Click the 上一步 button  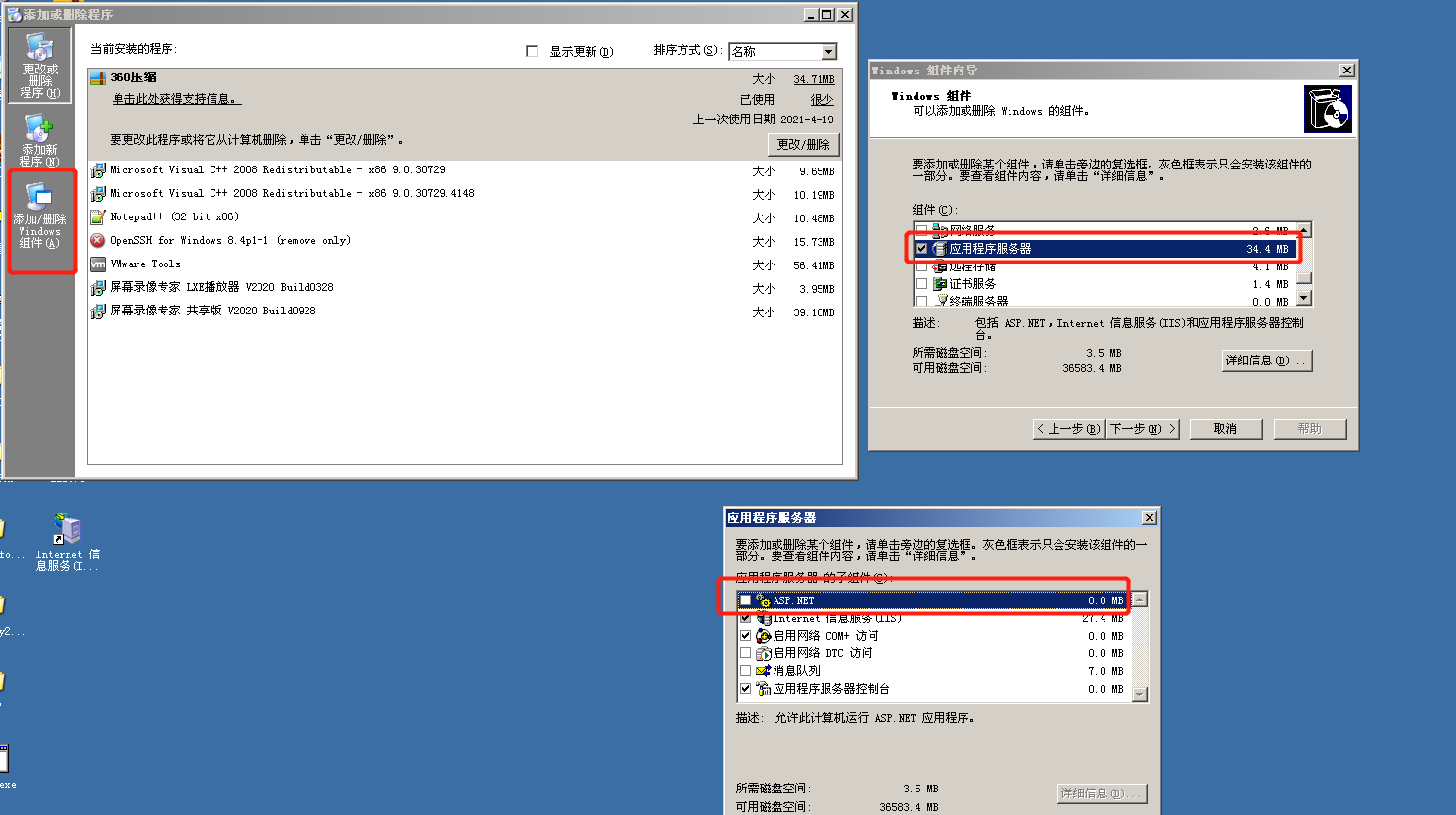(x=1069, y=429)
